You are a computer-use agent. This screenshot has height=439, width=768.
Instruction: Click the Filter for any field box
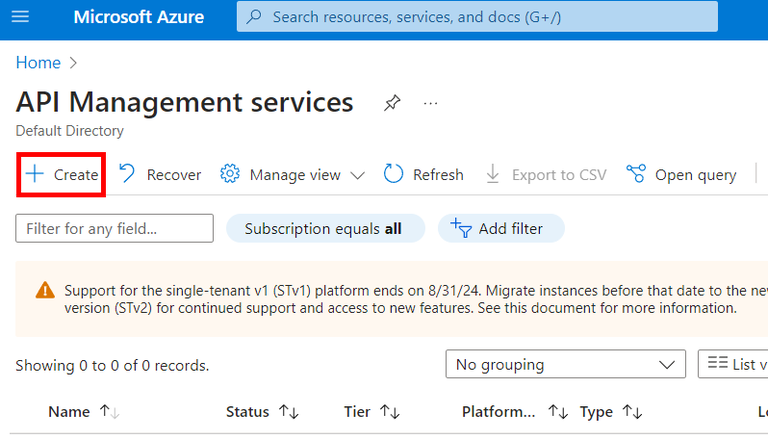(x=114, y=228)
